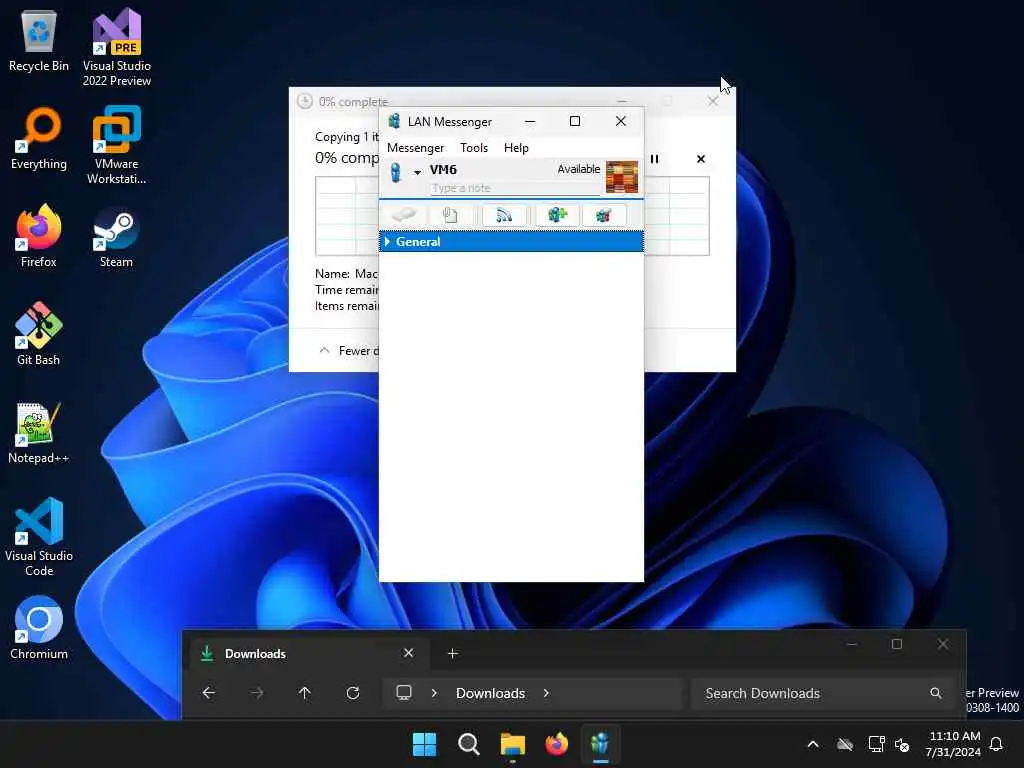
Task: Go up one folder in Explorer
Action: tap(304, 693)
